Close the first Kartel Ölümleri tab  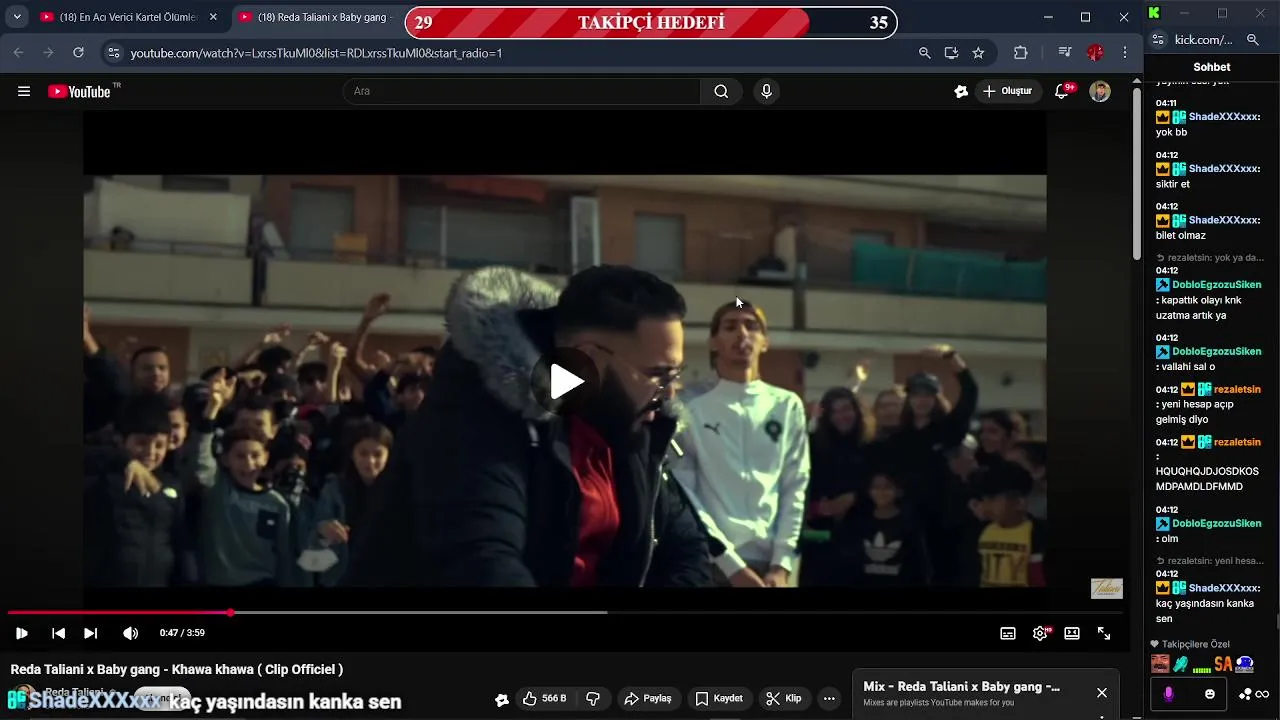(213, 17)
